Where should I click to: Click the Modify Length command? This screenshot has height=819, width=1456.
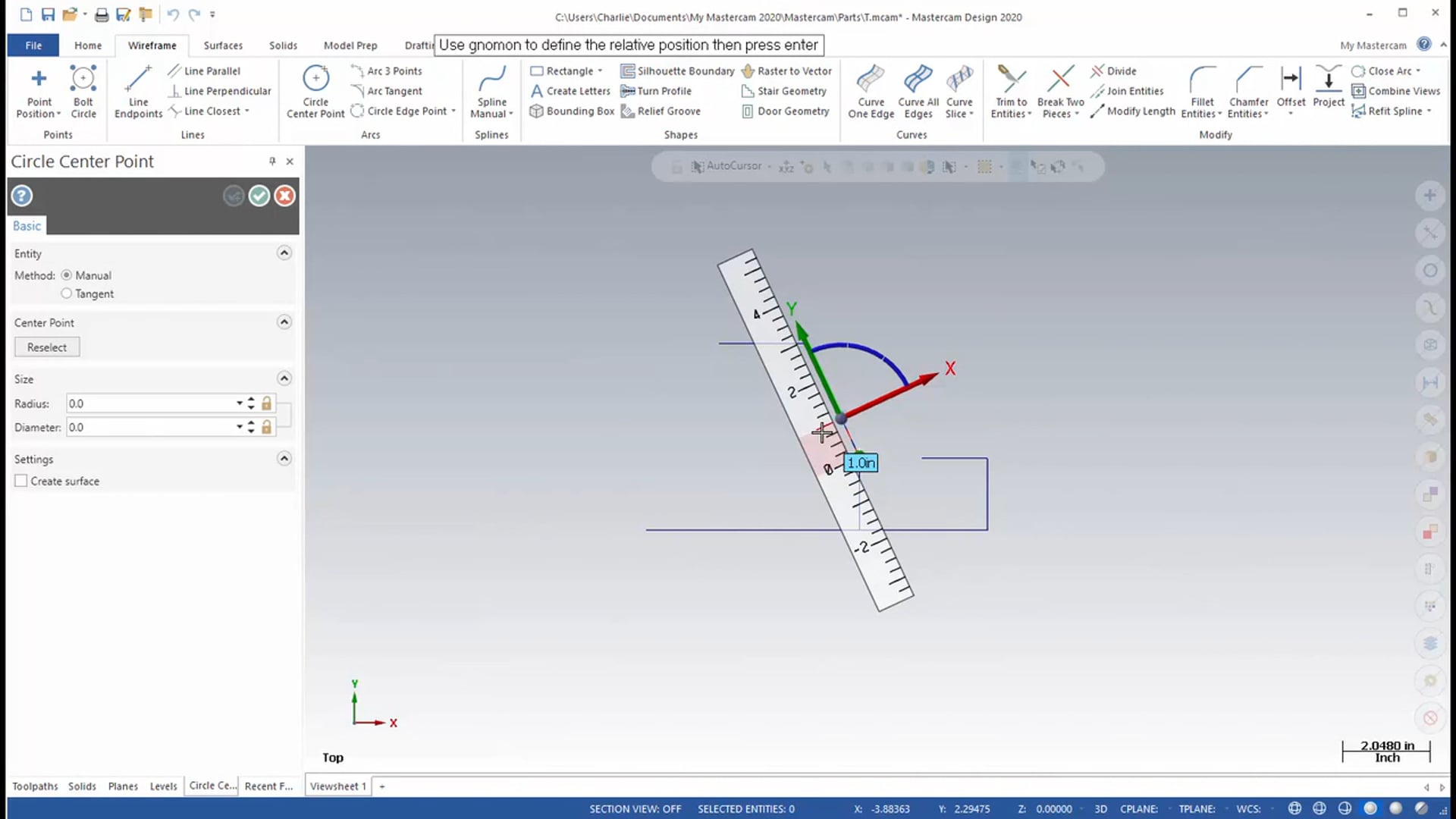tap(1132, 111)
